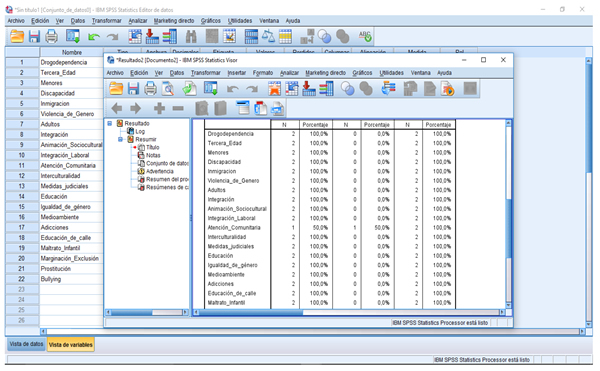Open file icon in Data Editor toolbar

tap(17, 36)
